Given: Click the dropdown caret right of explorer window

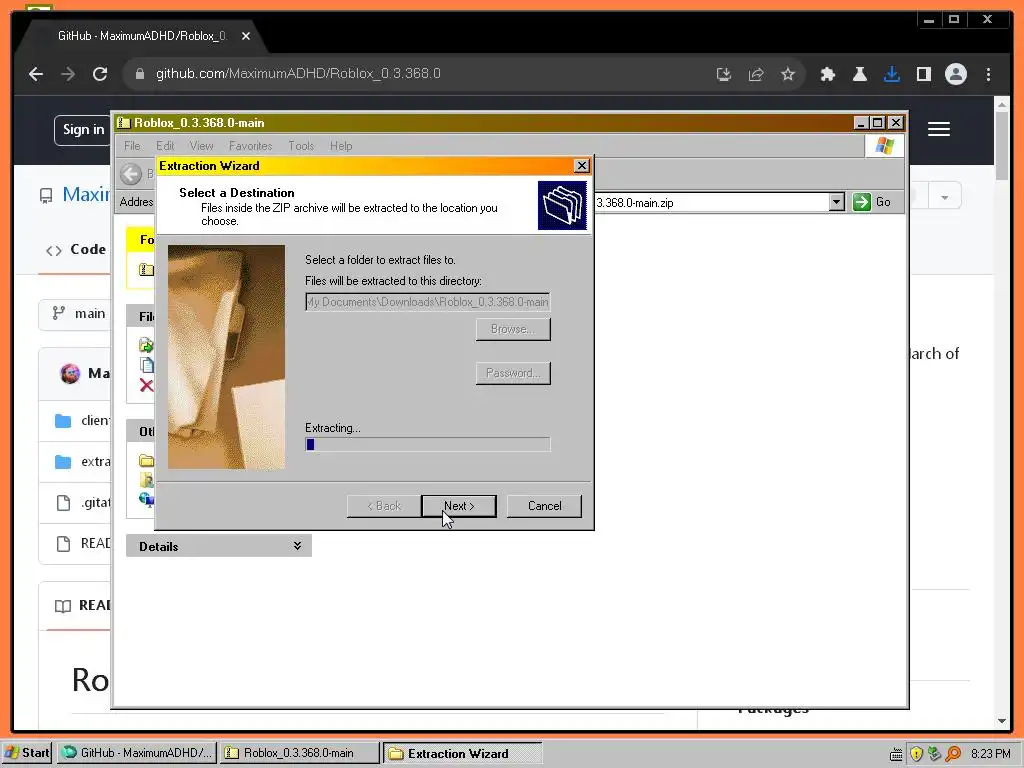Looking at the screenshot, I should click(x=944, y=197).
